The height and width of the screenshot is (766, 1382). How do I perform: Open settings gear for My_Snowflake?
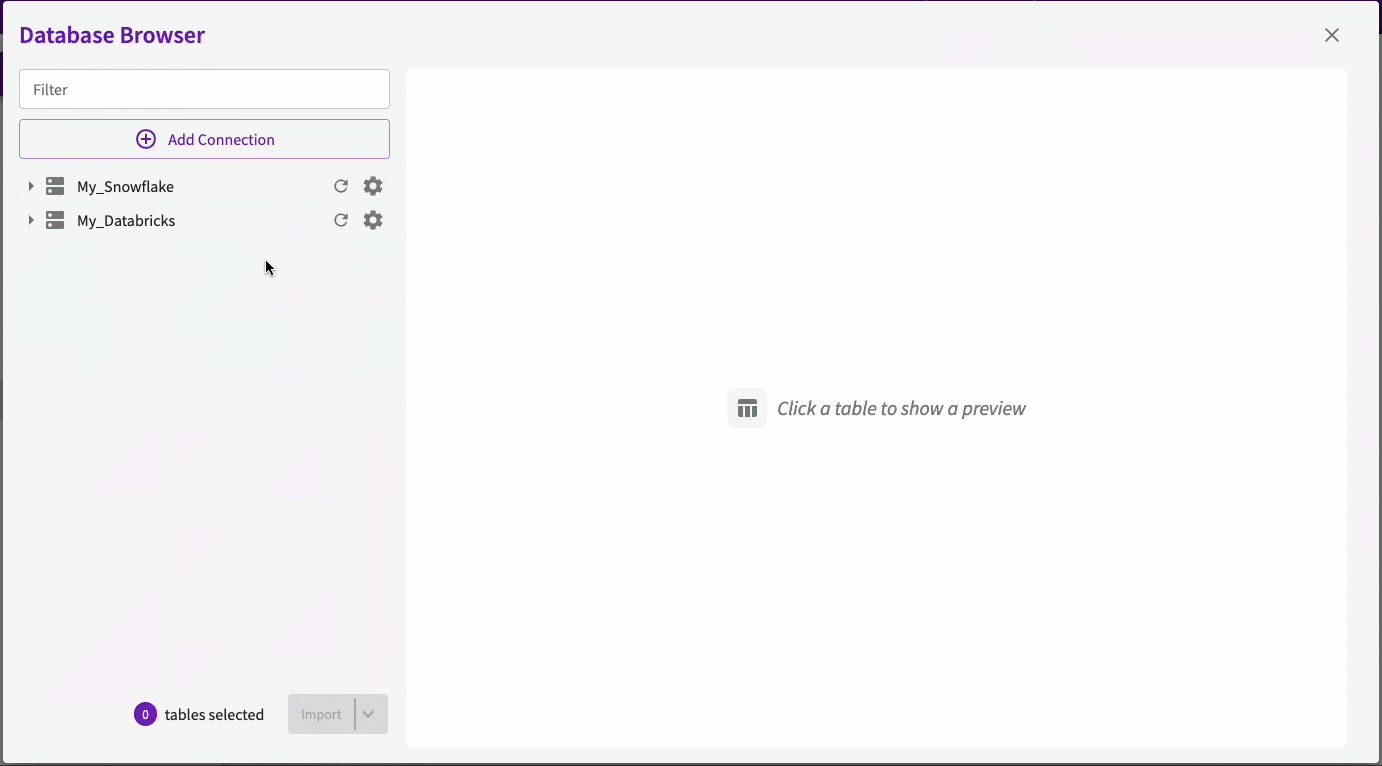coord(373,186)
